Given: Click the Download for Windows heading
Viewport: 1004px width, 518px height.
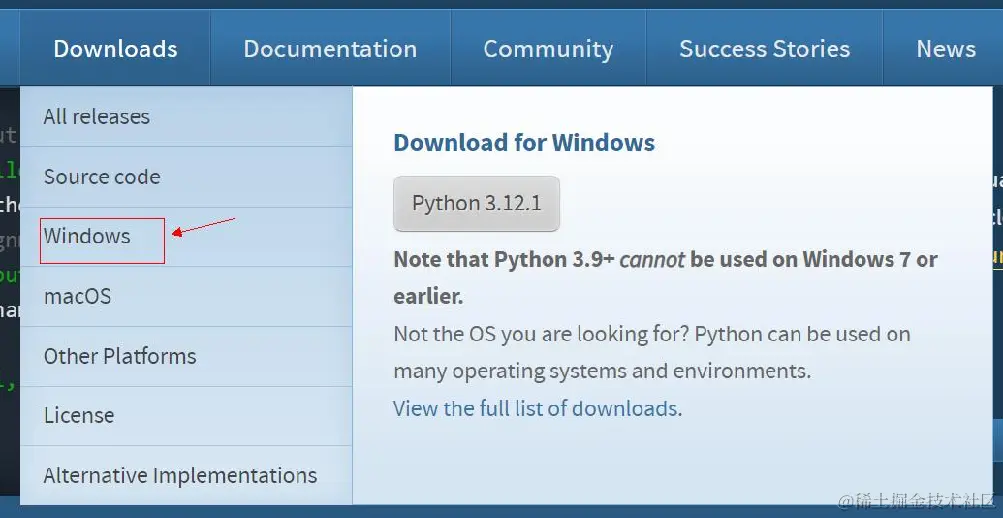Looking at the screenshot, I should point(524,142).
